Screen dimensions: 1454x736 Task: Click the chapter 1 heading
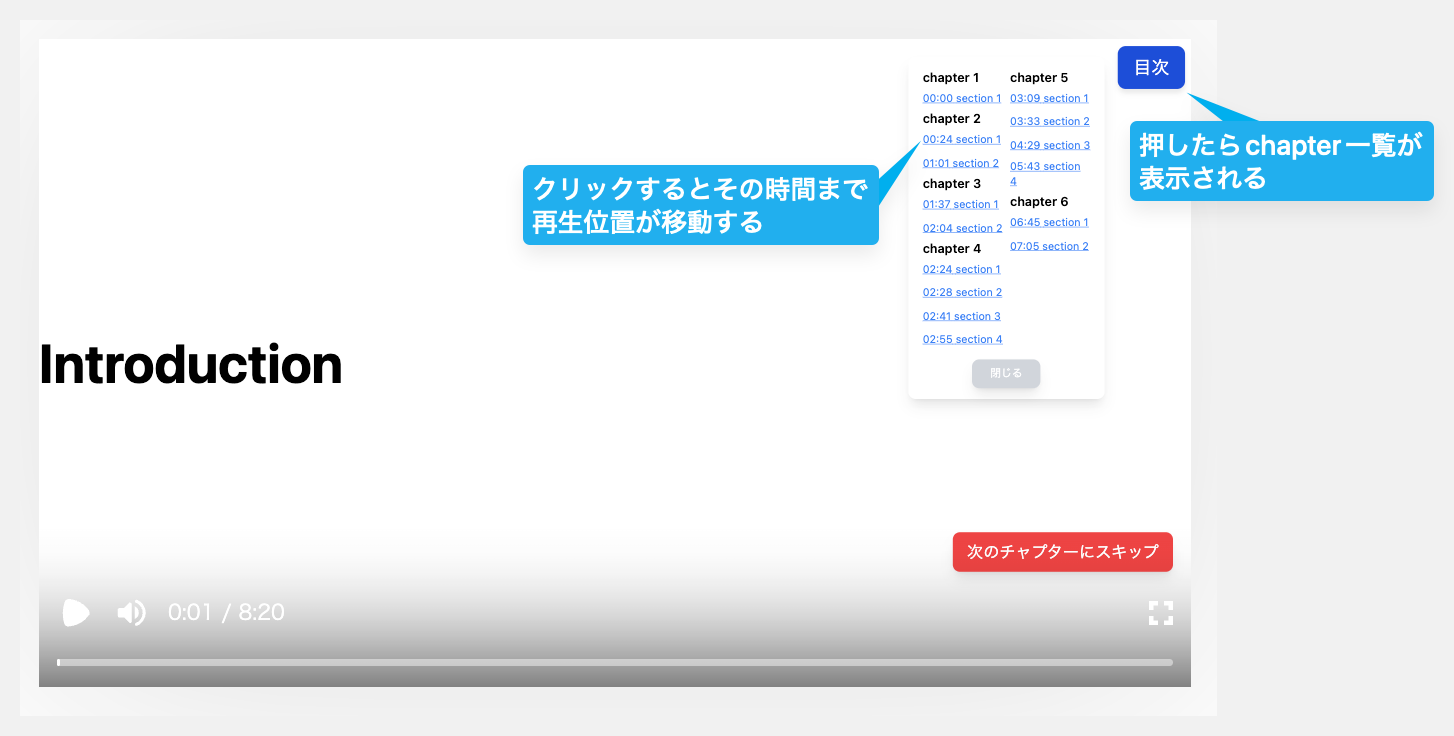tap(951, 77)
